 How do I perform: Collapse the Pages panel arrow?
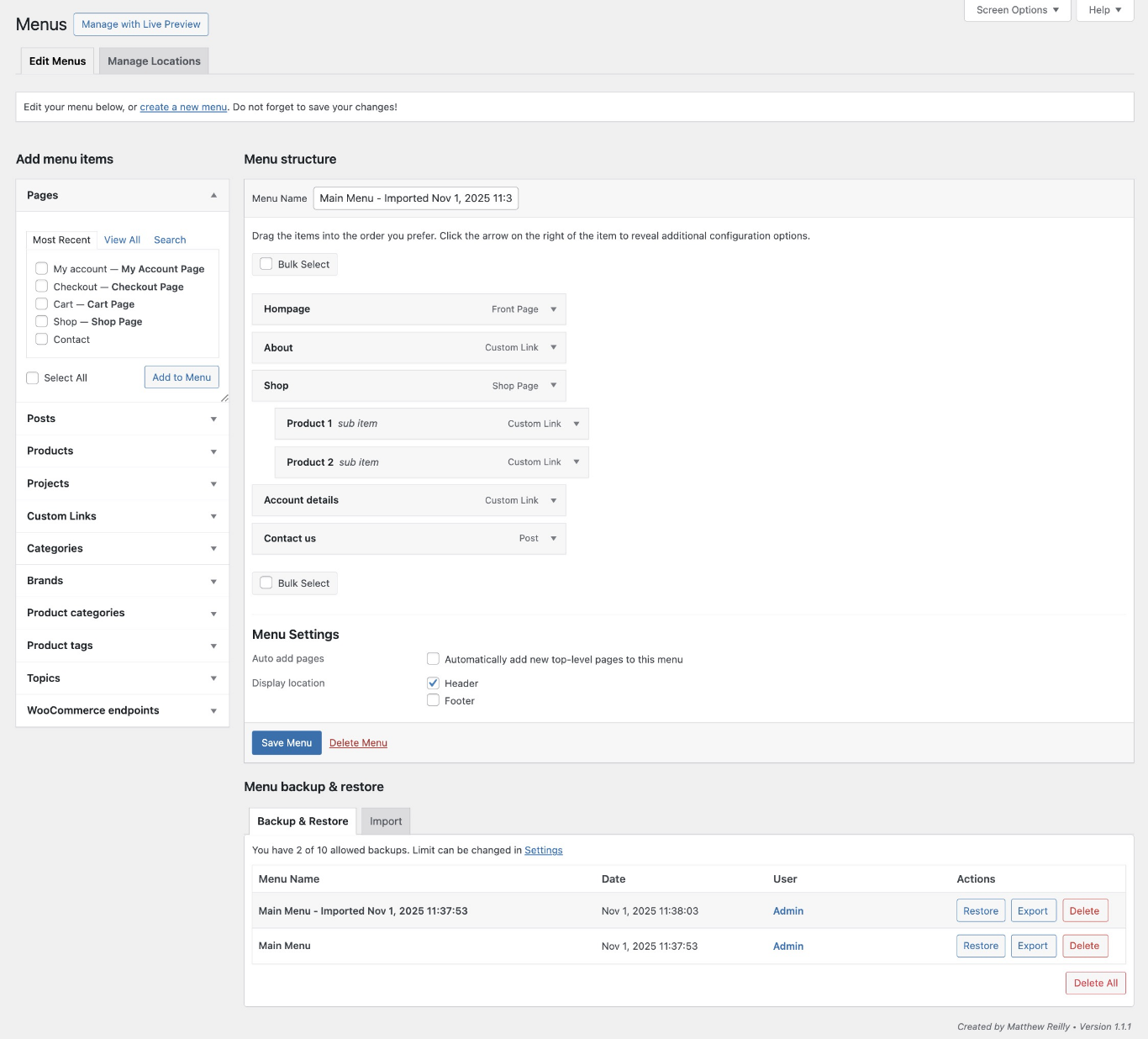pyautogui.click(x=213, y=195)
